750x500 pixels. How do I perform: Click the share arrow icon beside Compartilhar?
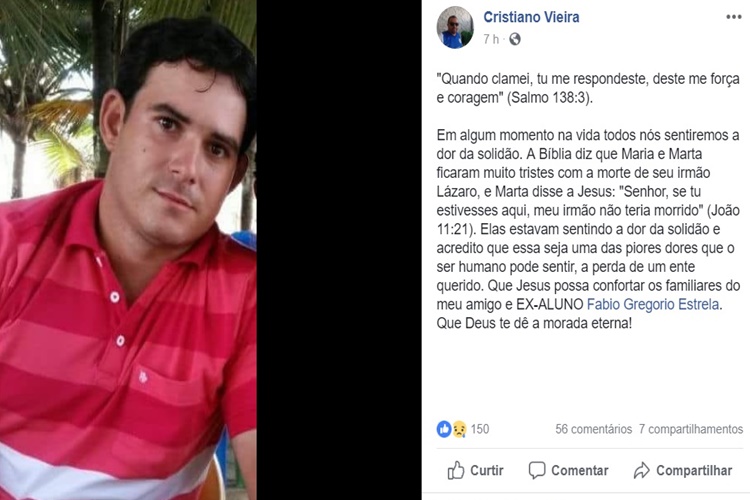641,470
